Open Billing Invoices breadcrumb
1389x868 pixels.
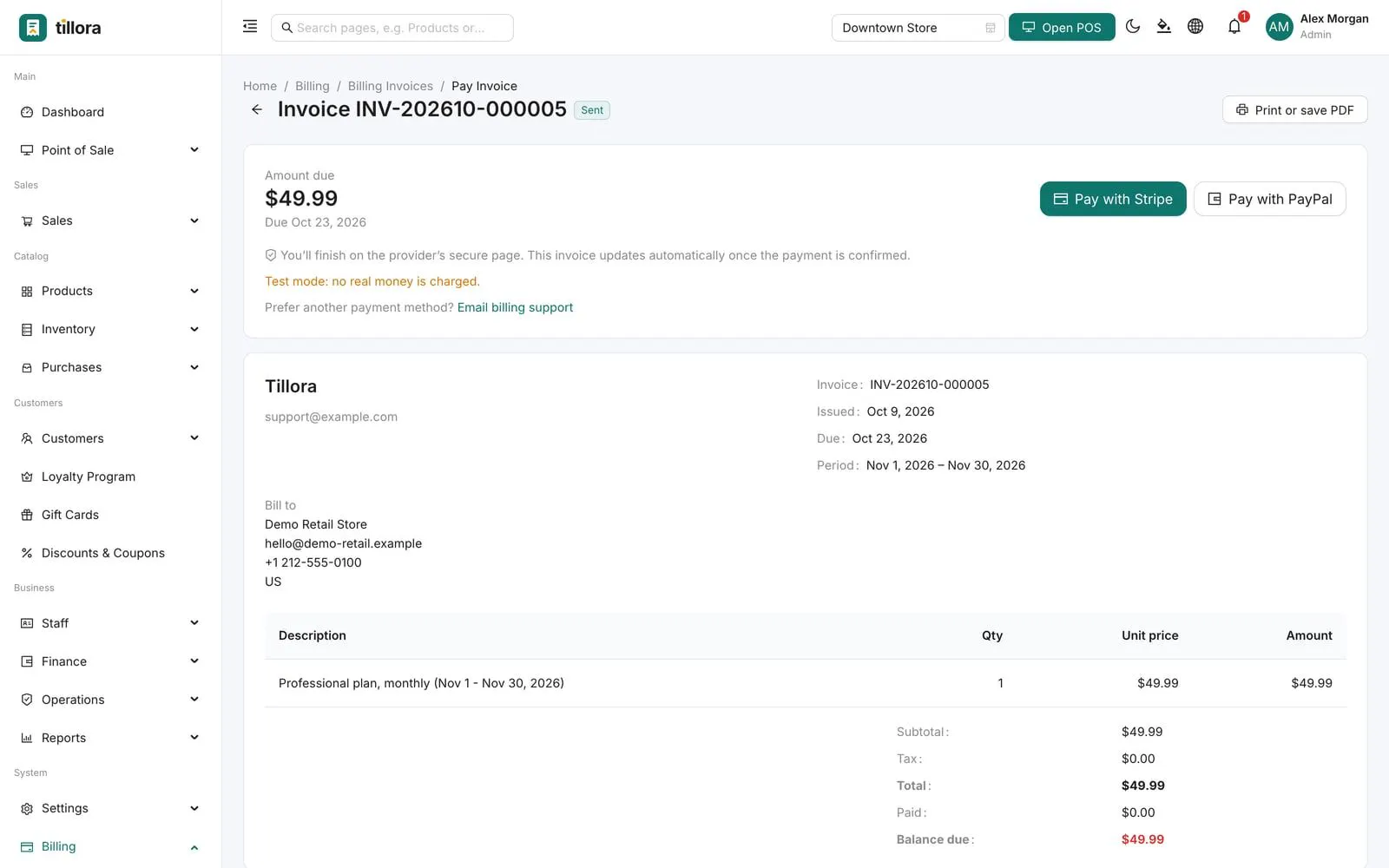(391, 86)
